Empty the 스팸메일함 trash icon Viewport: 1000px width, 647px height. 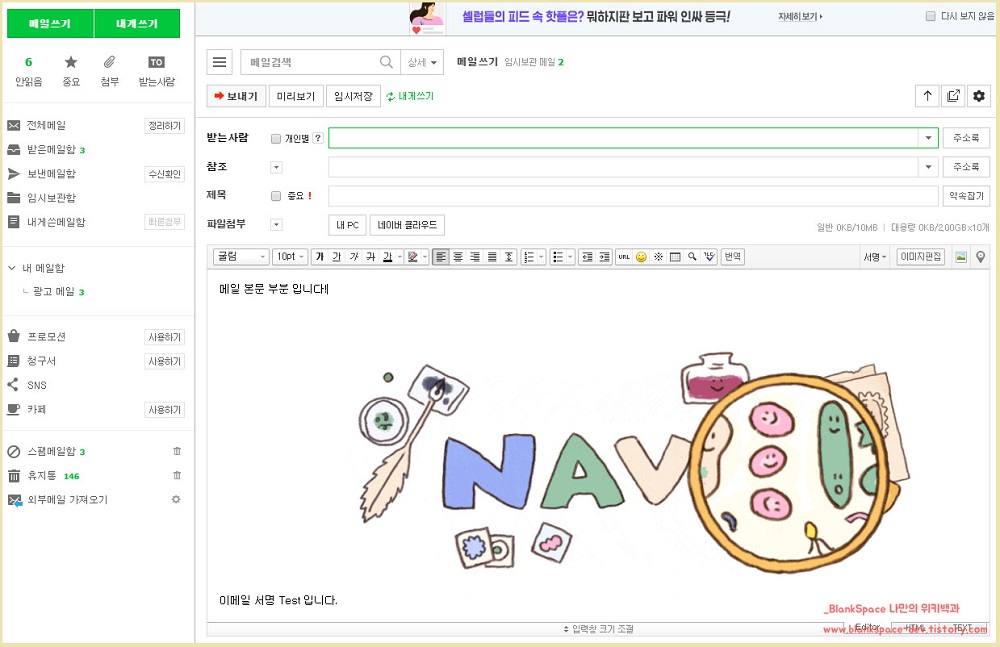177,451
